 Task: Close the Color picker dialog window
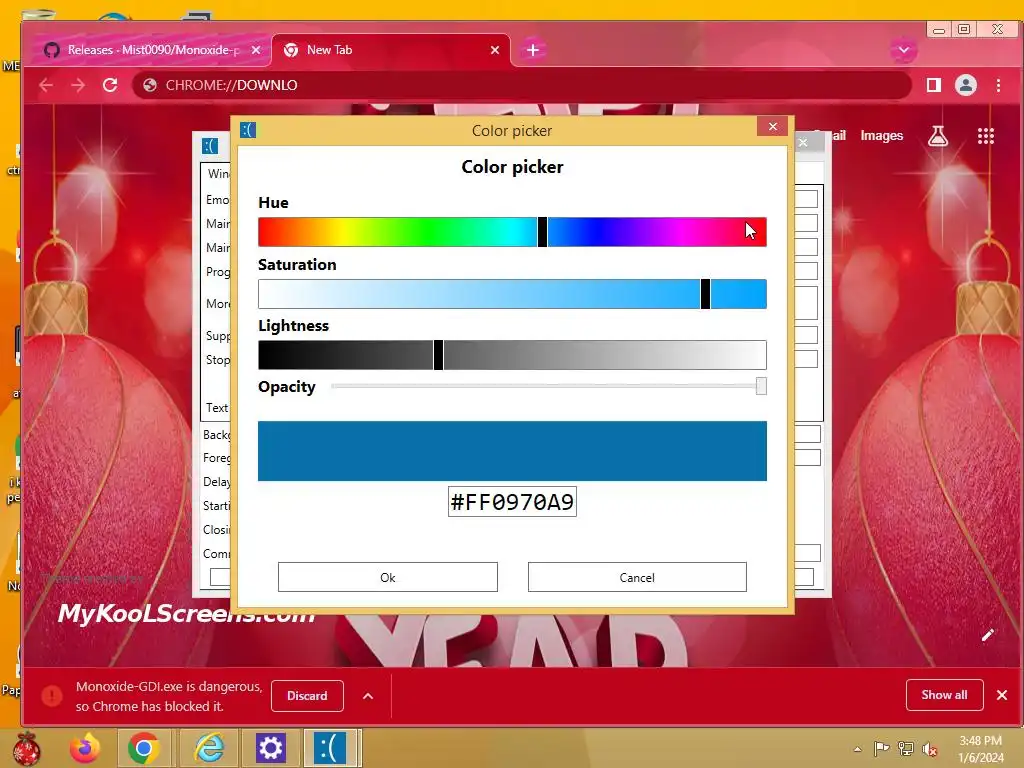(773, 127)
